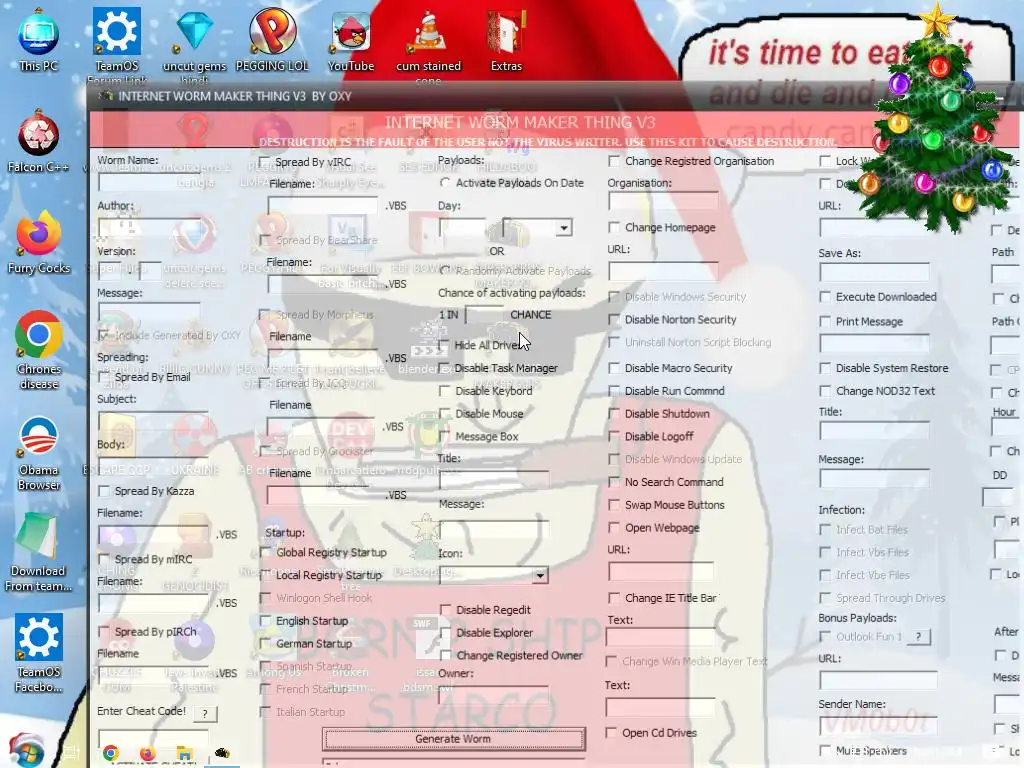Check No Search Command

point(613,482)
